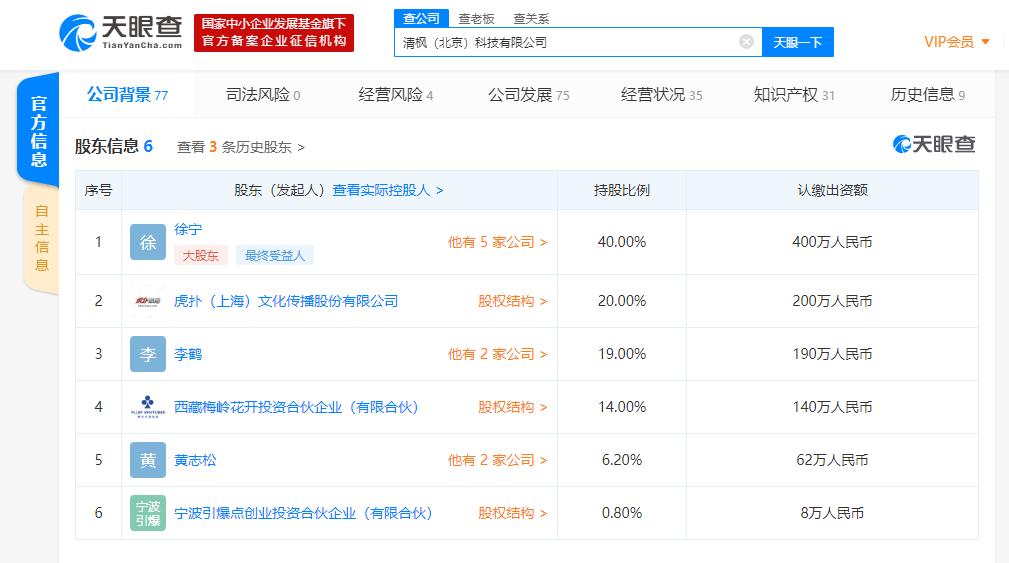
Task: Click the 虎扑 company logo thumbnail
Action: [148, 301]
